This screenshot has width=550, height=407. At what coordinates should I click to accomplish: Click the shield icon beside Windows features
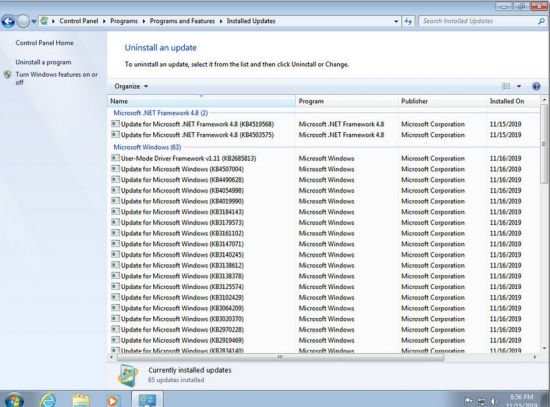pos(7,75)
